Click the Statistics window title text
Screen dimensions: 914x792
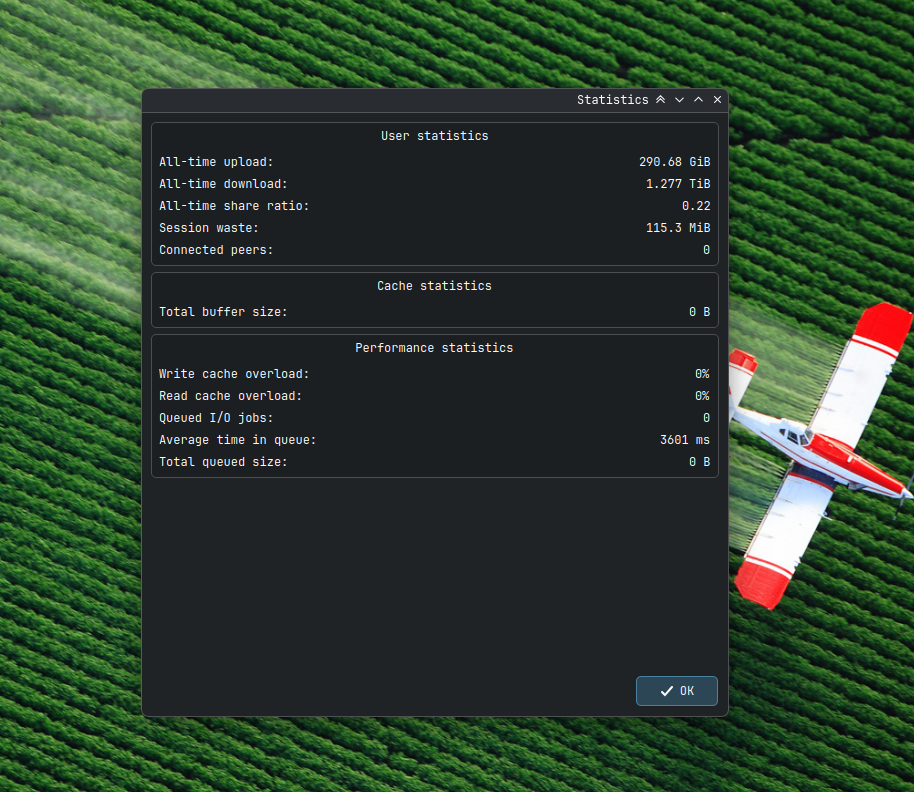pyautogui.click(x=613, y=100)
